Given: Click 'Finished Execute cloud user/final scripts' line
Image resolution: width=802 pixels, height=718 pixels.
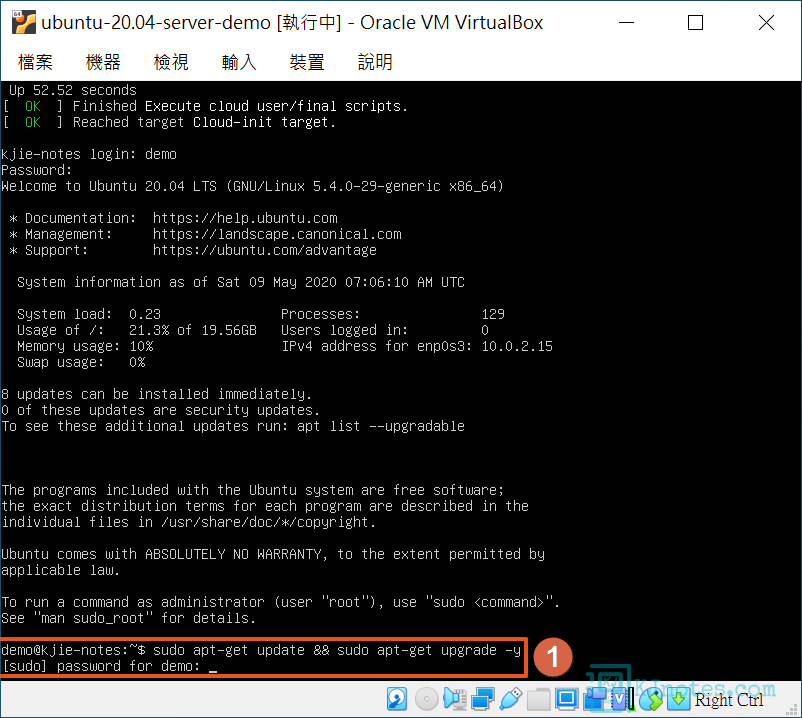Looking at the screenshot, I should coord(205,106).
